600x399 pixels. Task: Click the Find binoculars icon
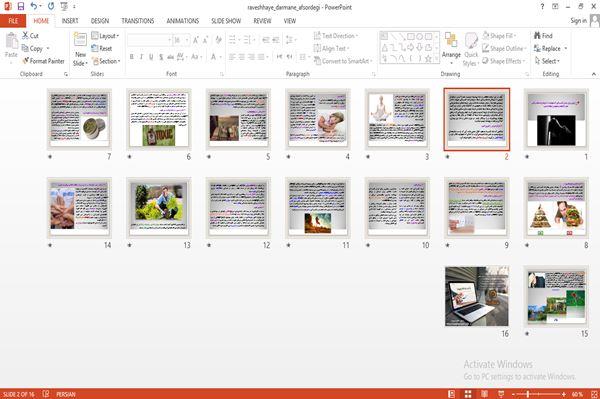[537, 36]
